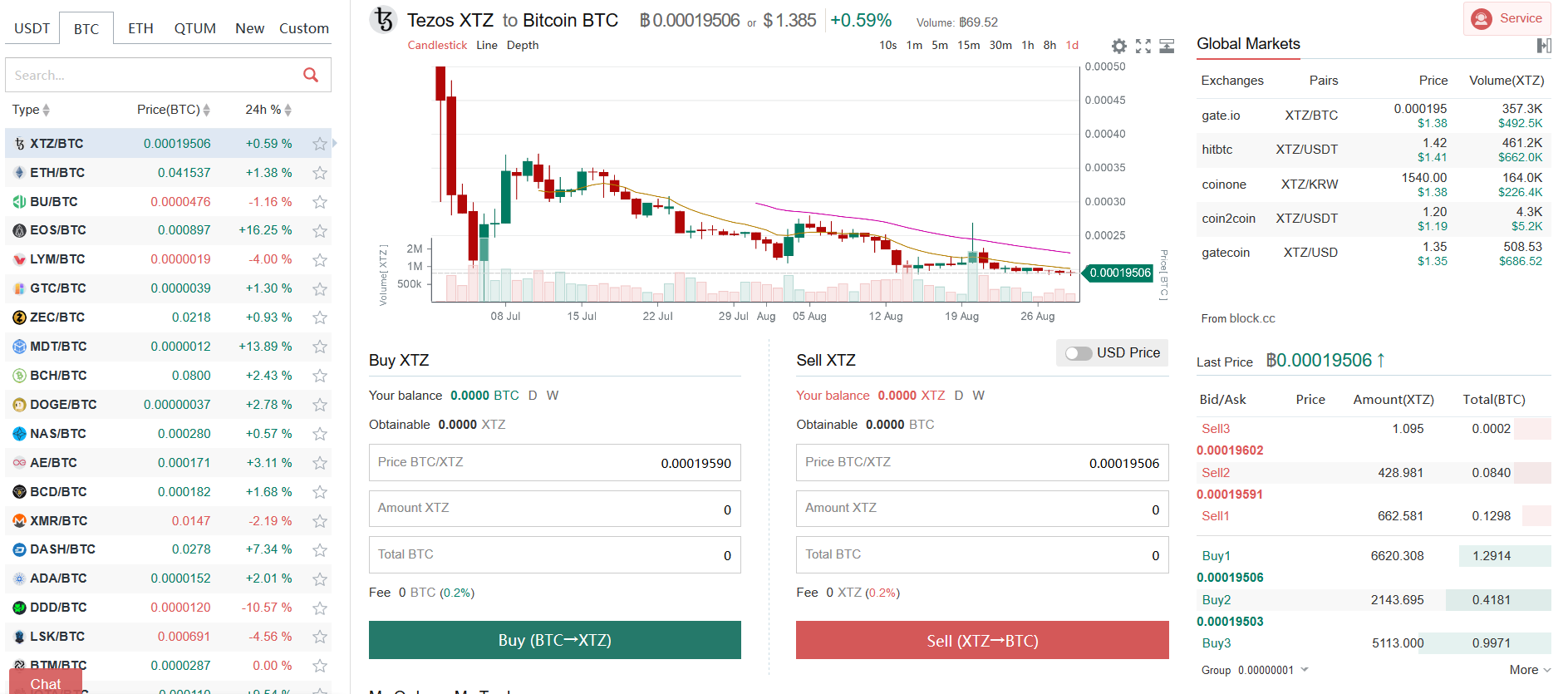Select the hitbtc XTZ/USDT market row
1568x694 pixels.
1374,150
